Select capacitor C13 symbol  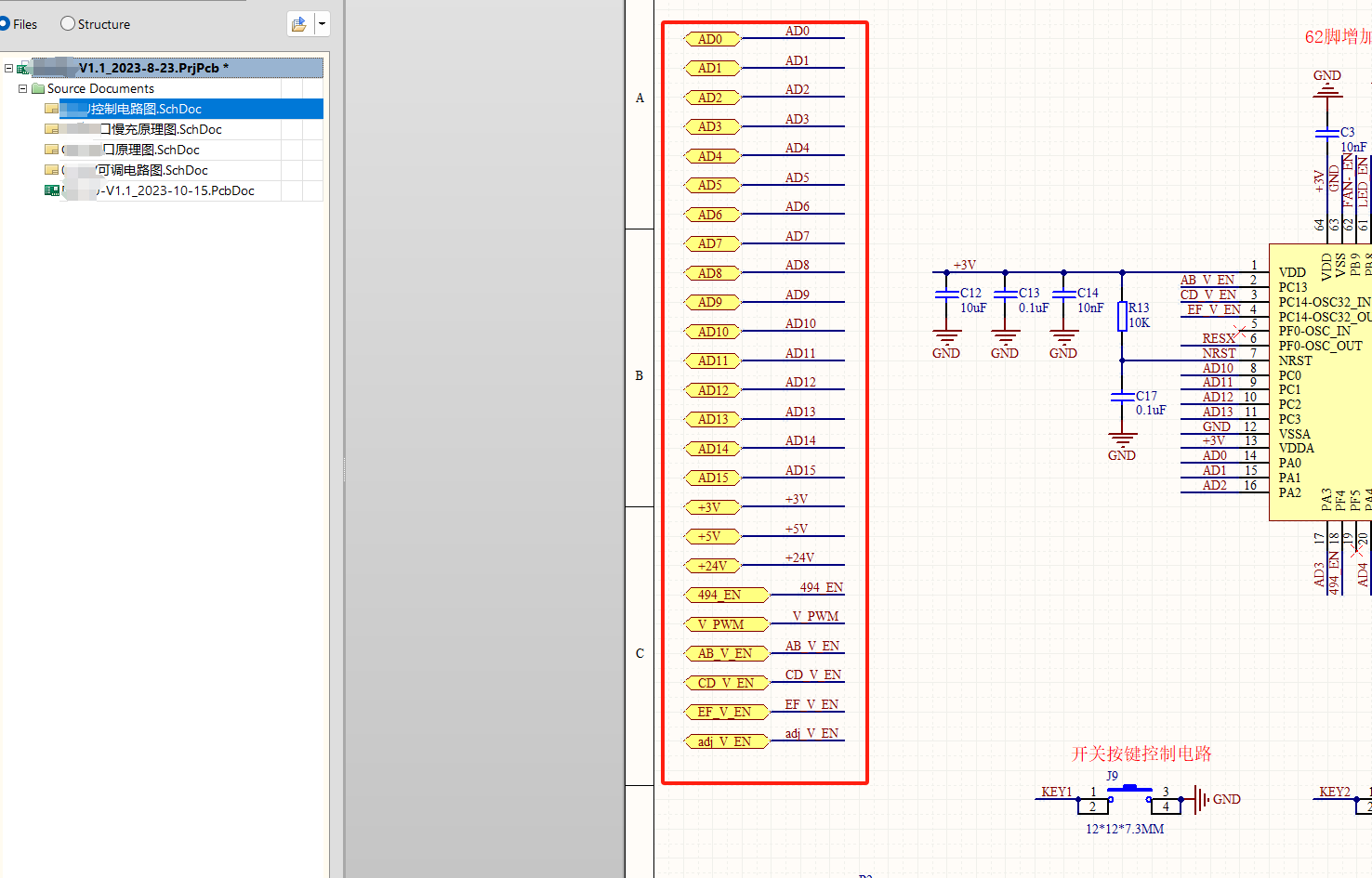(1005, 293)
